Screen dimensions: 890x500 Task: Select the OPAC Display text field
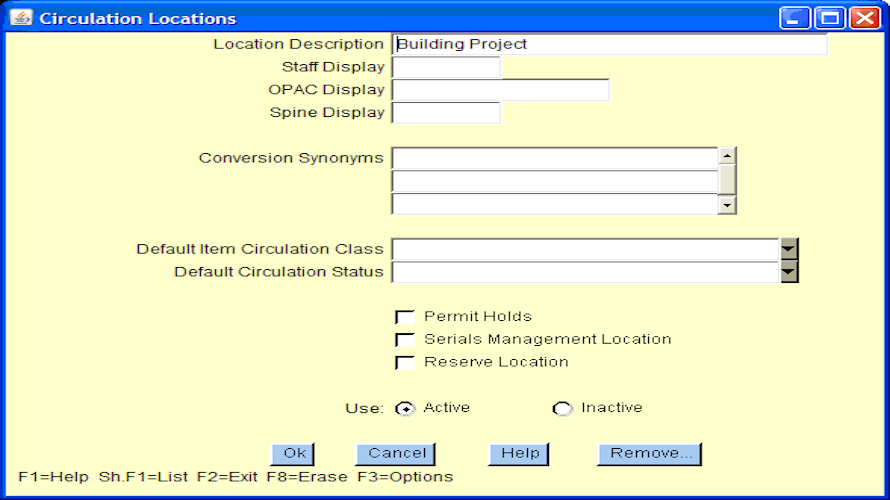pyautogui.click(x=500, y=90)
